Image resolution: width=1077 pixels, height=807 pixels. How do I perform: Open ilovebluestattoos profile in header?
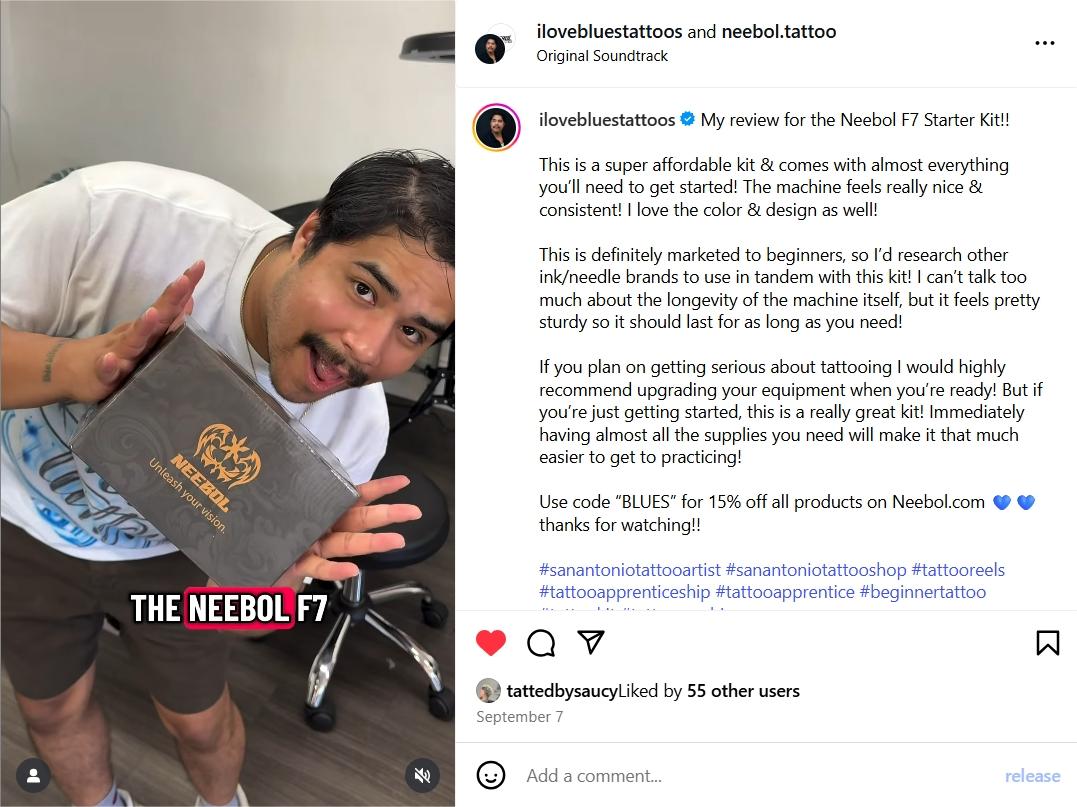click(609, 32)
